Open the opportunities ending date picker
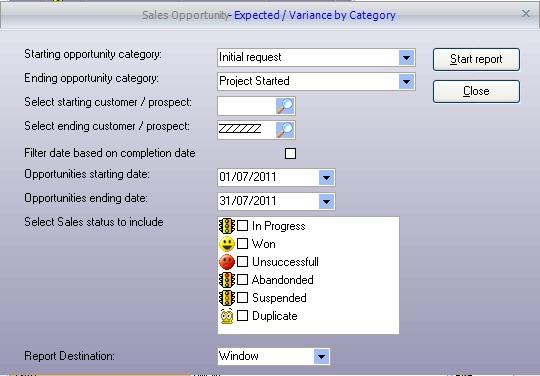This screenshot has width=540, height=376. point(326,201)
